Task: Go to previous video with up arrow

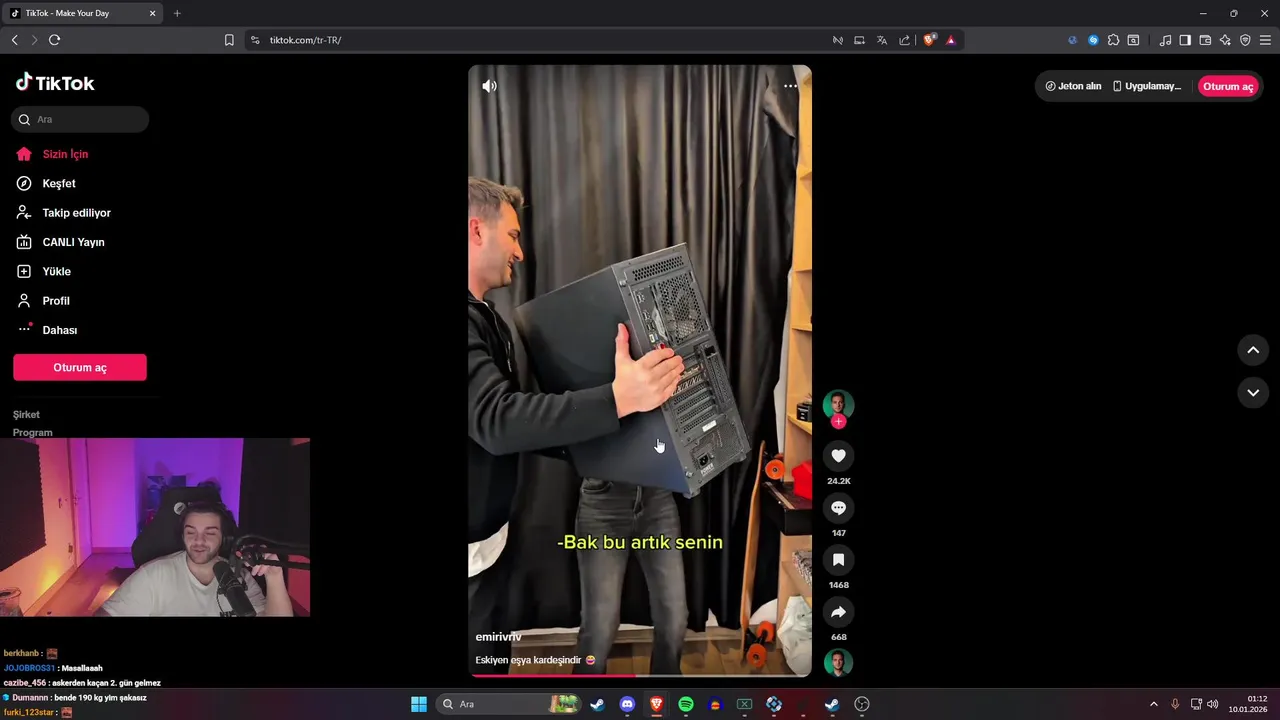Action: coord(1253,350)
